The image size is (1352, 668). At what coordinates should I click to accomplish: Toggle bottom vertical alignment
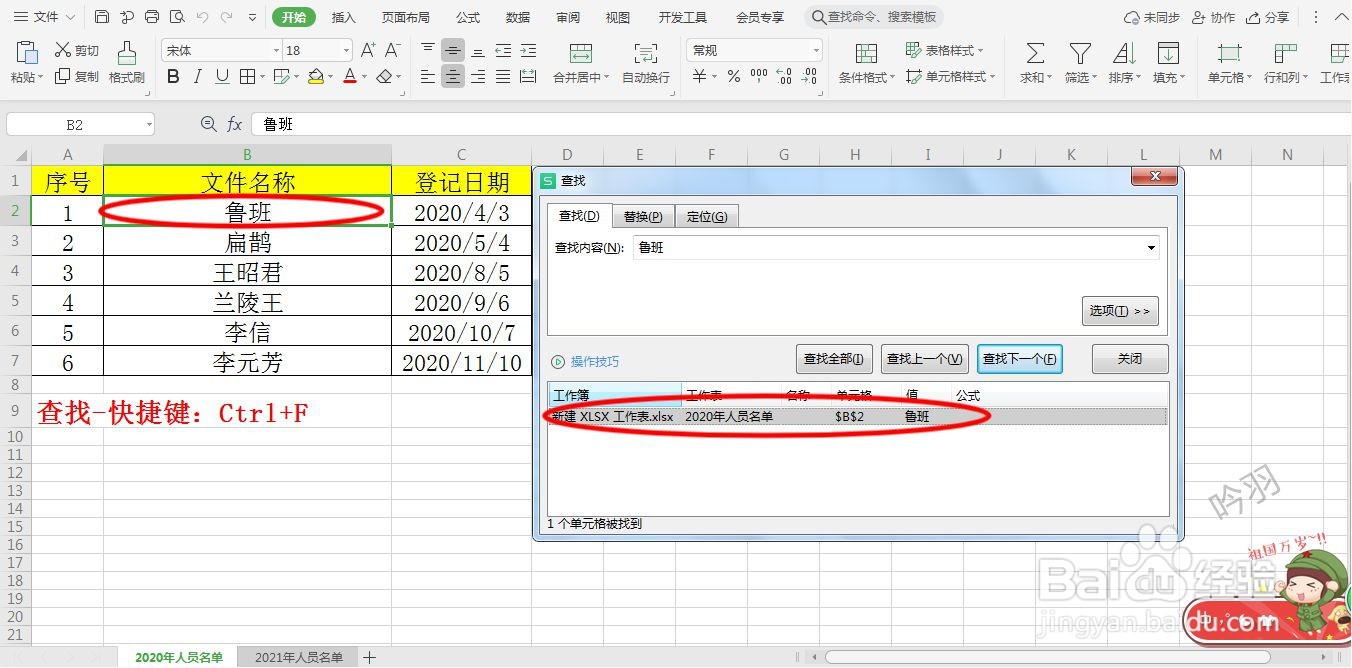478,50
